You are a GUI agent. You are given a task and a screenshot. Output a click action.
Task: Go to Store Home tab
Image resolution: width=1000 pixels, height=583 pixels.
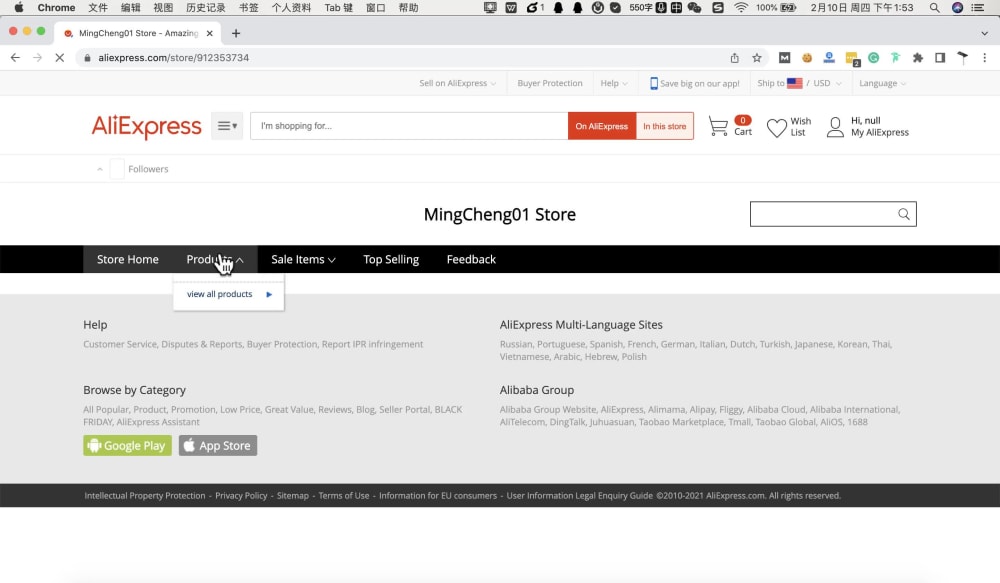pyautogui.click(x=128, y=259)
